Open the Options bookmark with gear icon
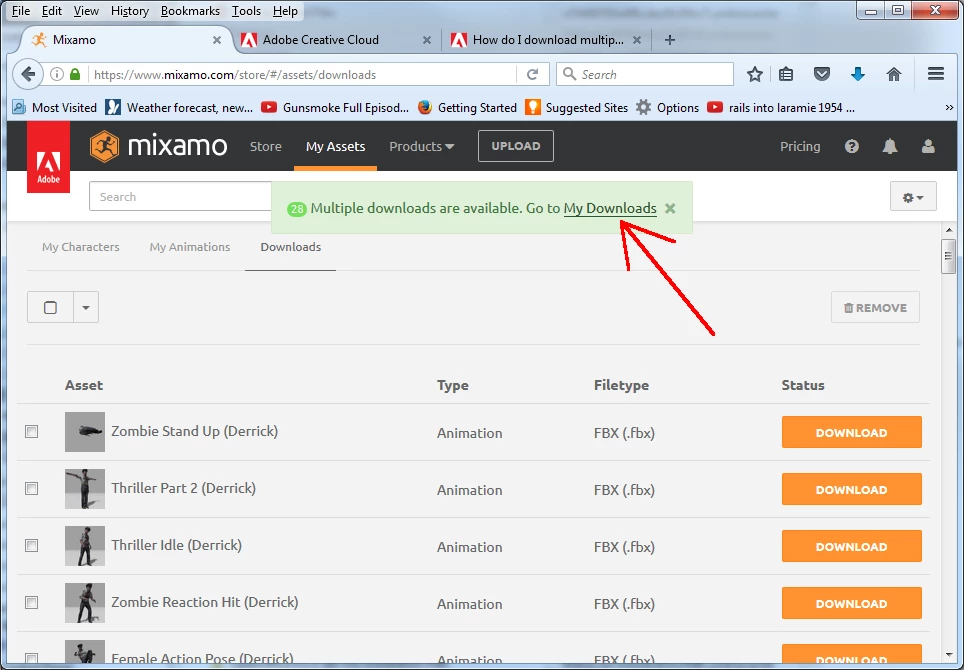 coord(668,108)
